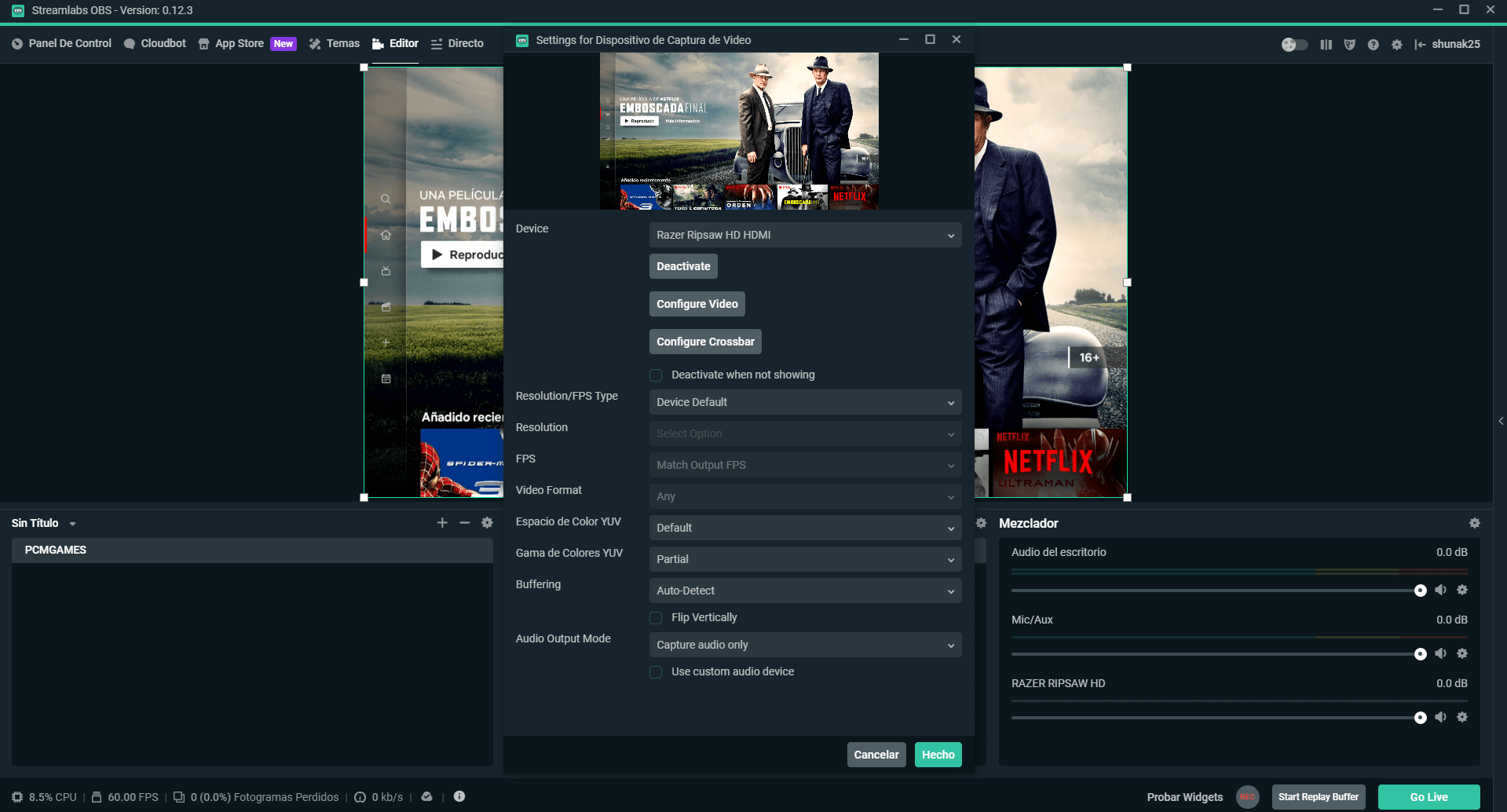Open Mic/Aux gear settings
Image resolution: width=1507 pixels, height=812 pixels.
[x=1462, y=653]
